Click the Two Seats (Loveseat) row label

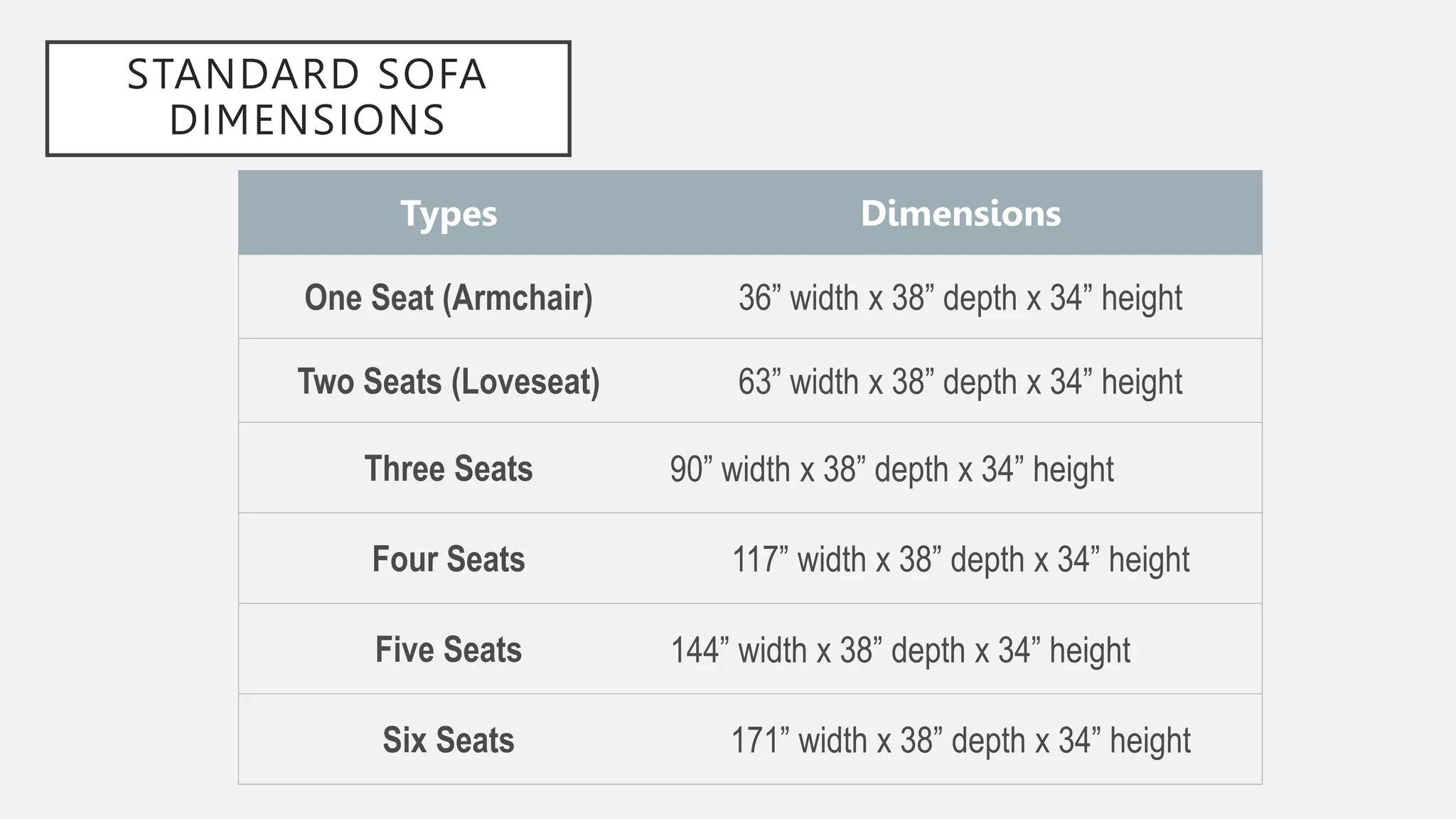(x=449, y=381)
